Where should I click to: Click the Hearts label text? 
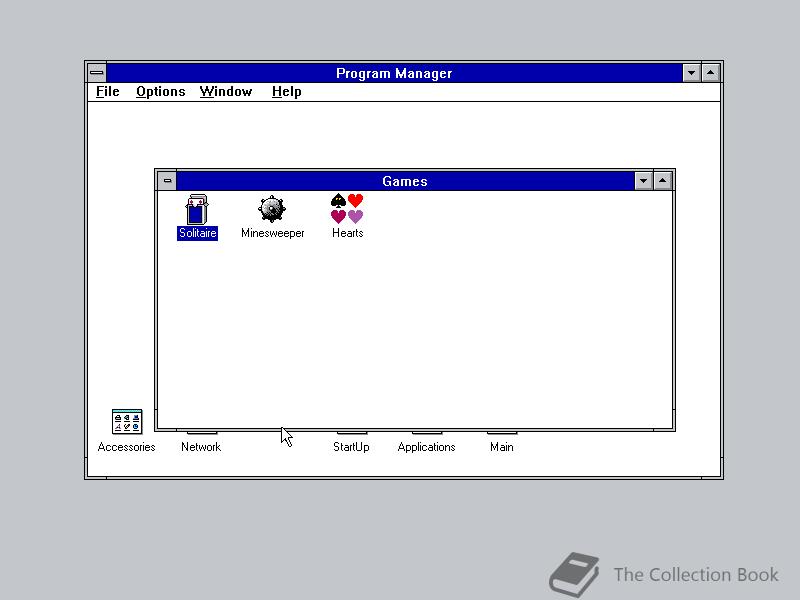click(x=347, y=233)
